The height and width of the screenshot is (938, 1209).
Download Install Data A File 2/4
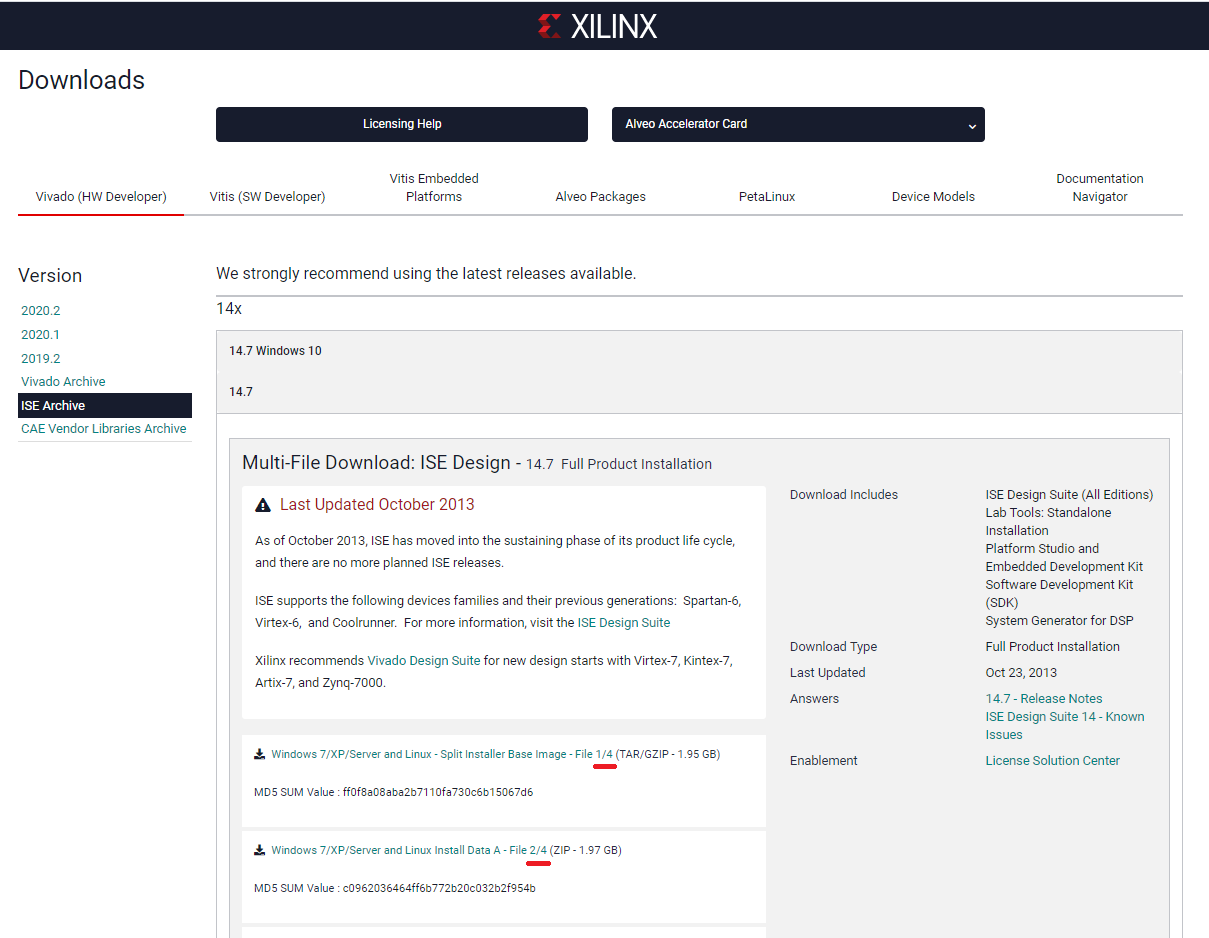[x=409, y=850]
